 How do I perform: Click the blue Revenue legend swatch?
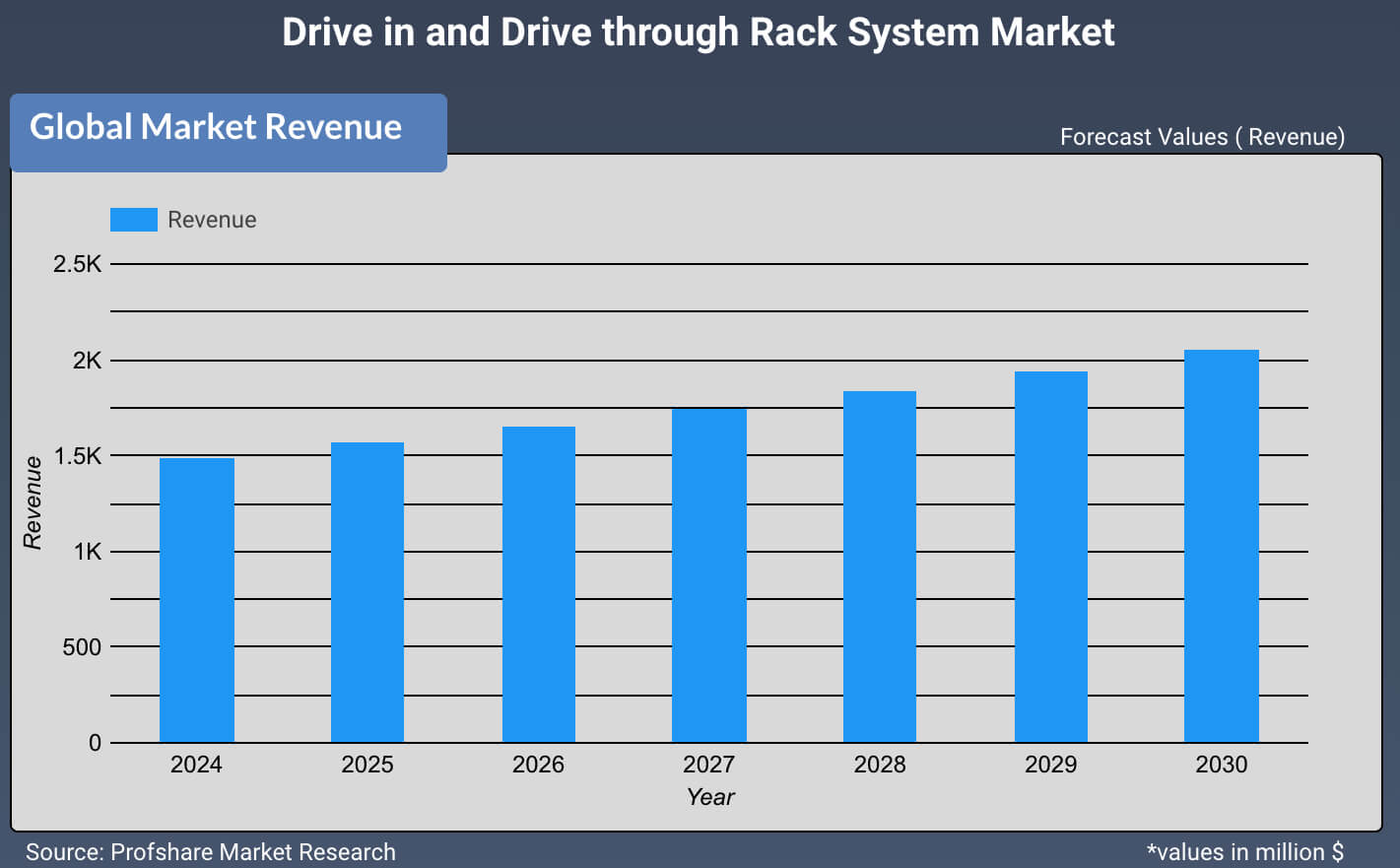[134, 220]
